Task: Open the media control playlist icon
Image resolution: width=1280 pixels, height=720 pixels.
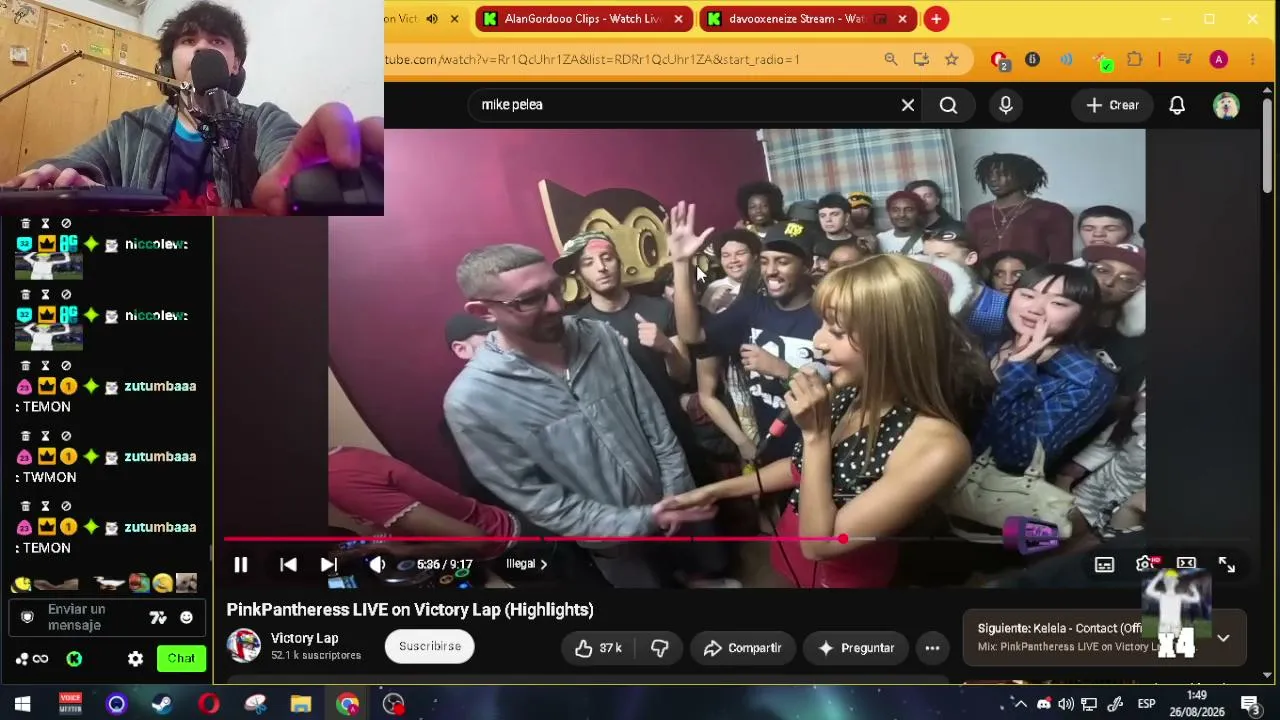Action: (1185, 60)
